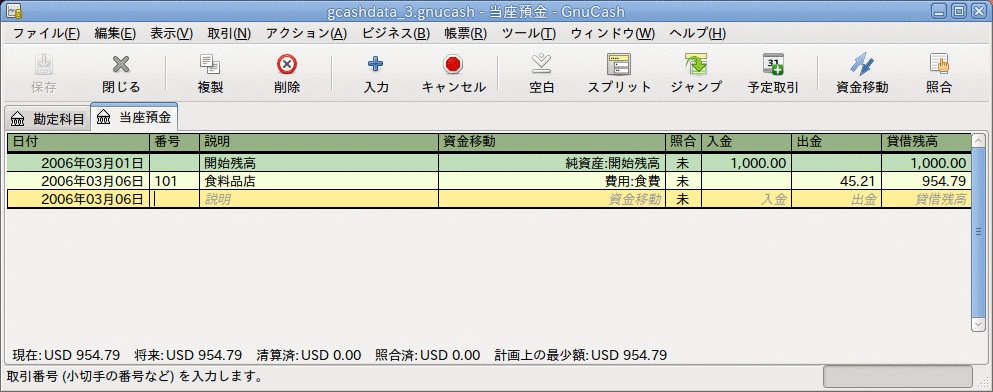993x392 pixels.
Task: Select the 1,000.00 deposit amount cell
Action: (747, 163)
